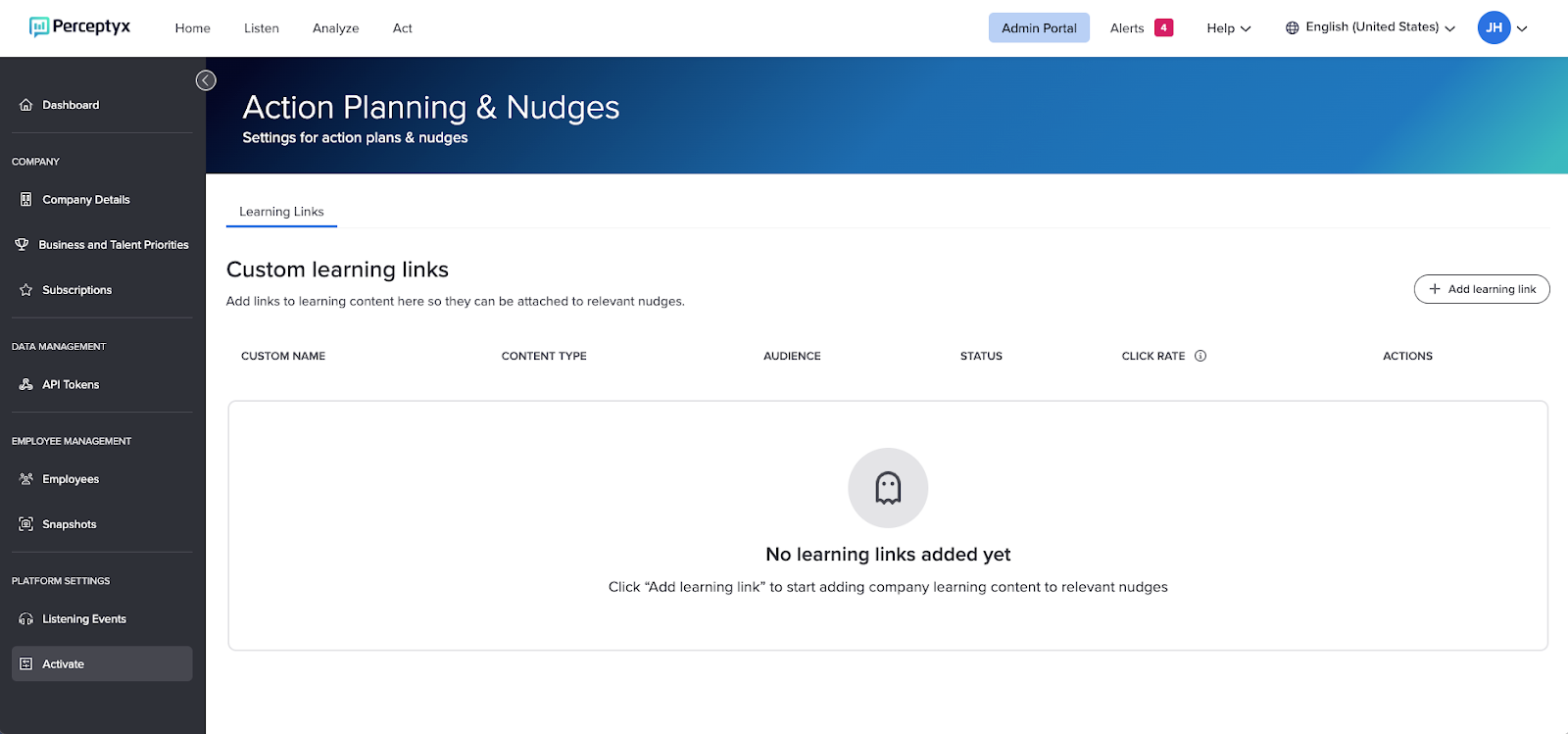Click the "No learning links added yet" message
1568x734 pixels.
tap(888, 555)
